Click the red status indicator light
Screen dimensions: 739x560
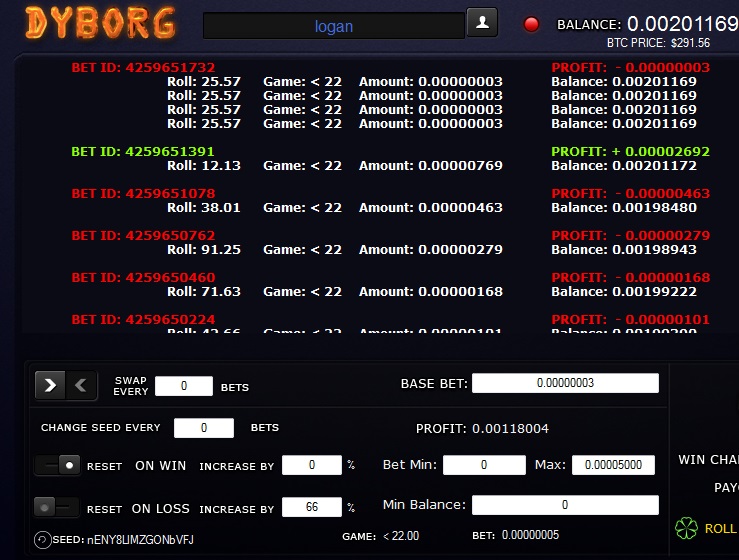[531, 25]
